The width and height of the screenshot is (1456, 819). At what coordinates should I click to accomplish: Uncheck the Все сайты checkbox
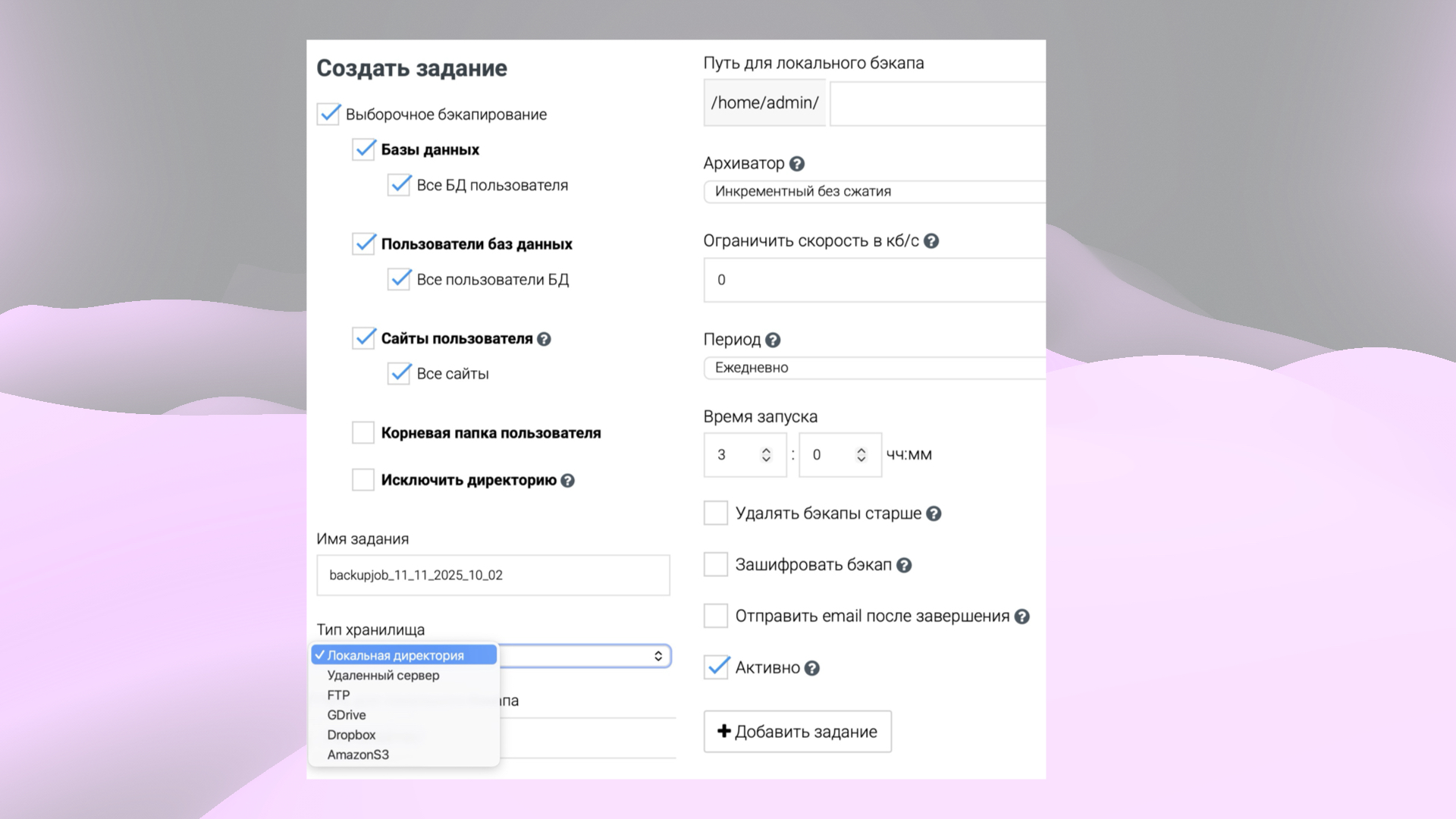point(400,373)
